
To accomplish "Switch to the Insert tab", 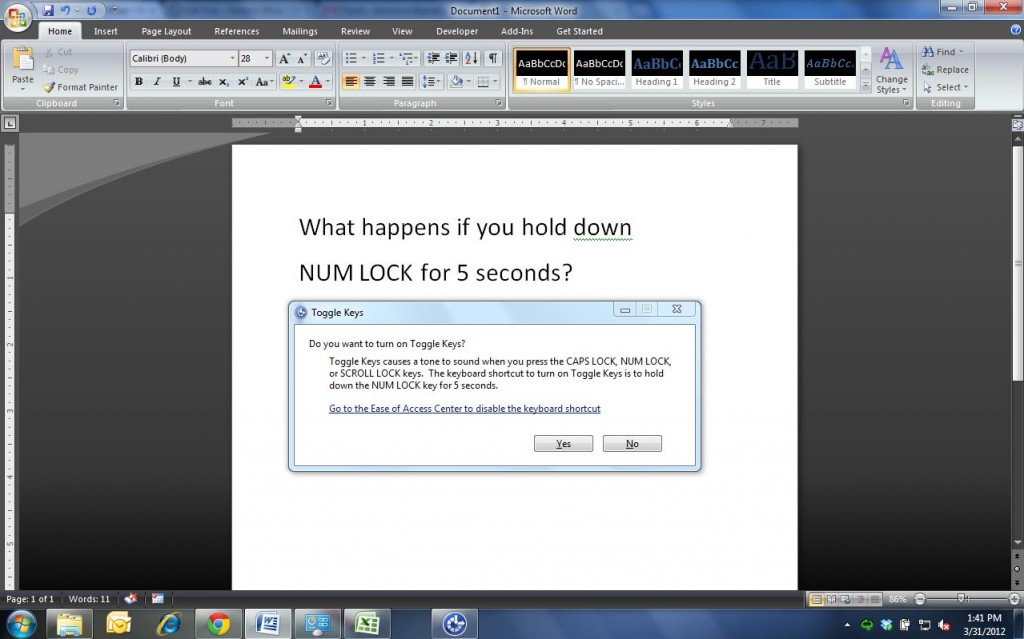I will 105,31.
